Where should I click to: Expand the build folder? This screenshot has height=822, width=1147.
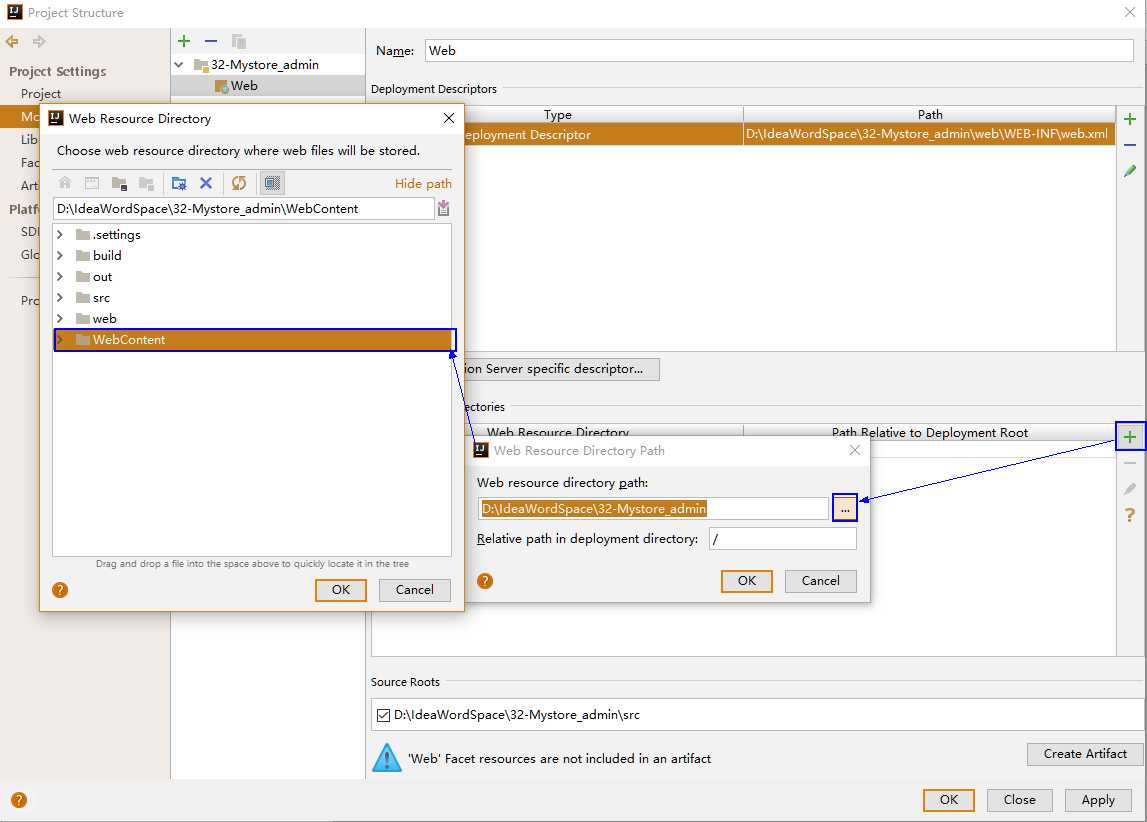click(x=60, y=255)
